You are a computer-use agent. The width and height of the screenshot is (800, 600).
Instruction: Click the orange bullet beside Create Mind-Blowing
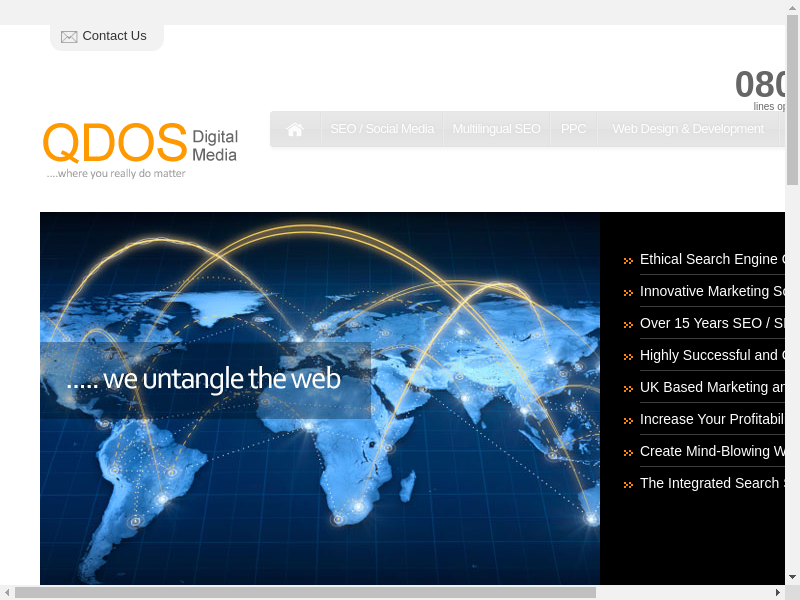[x=628, y=453]
